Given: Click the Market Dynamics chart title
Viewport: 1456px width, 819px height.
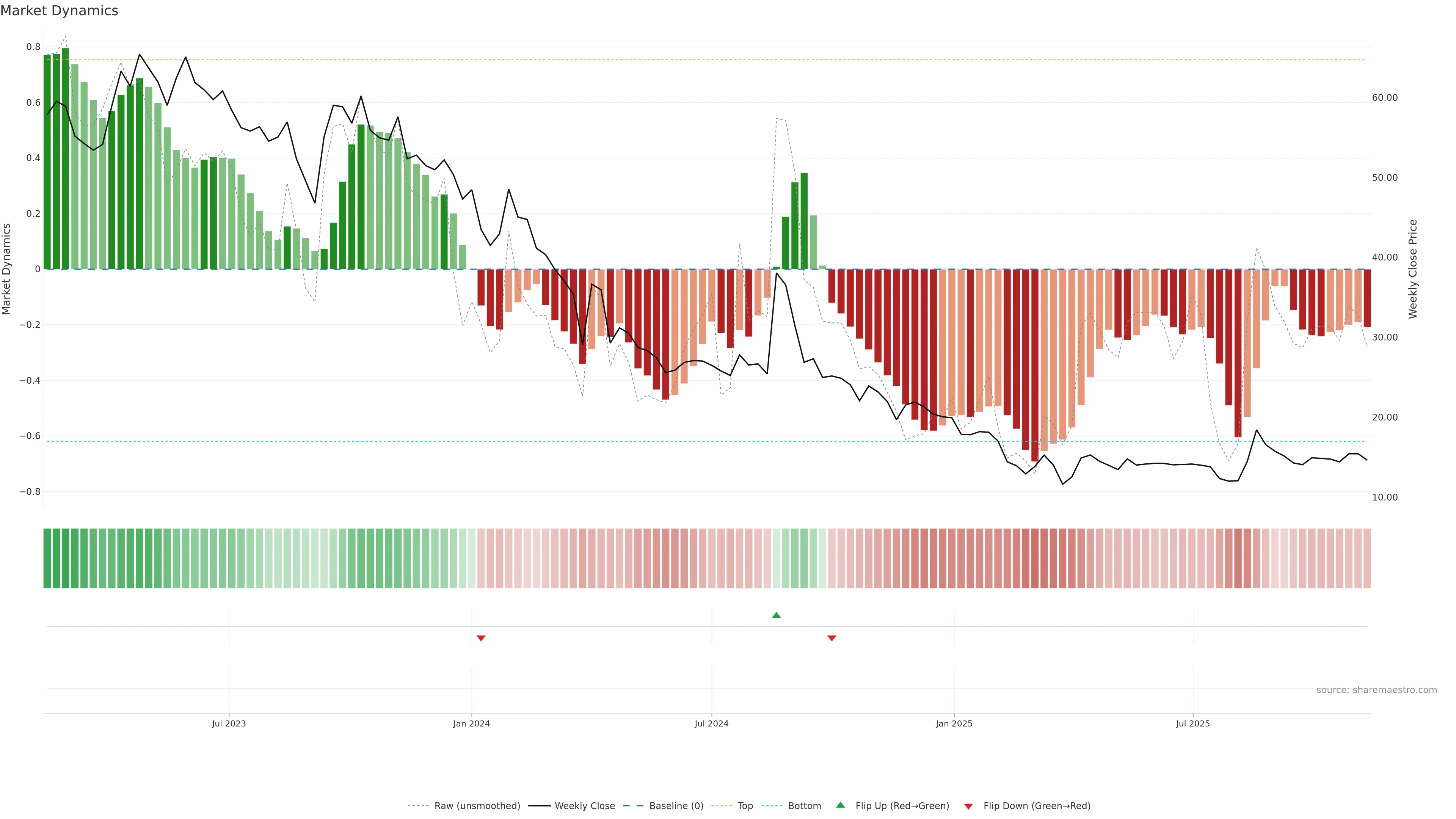Looking at the screenshot, I should point(60,11).
